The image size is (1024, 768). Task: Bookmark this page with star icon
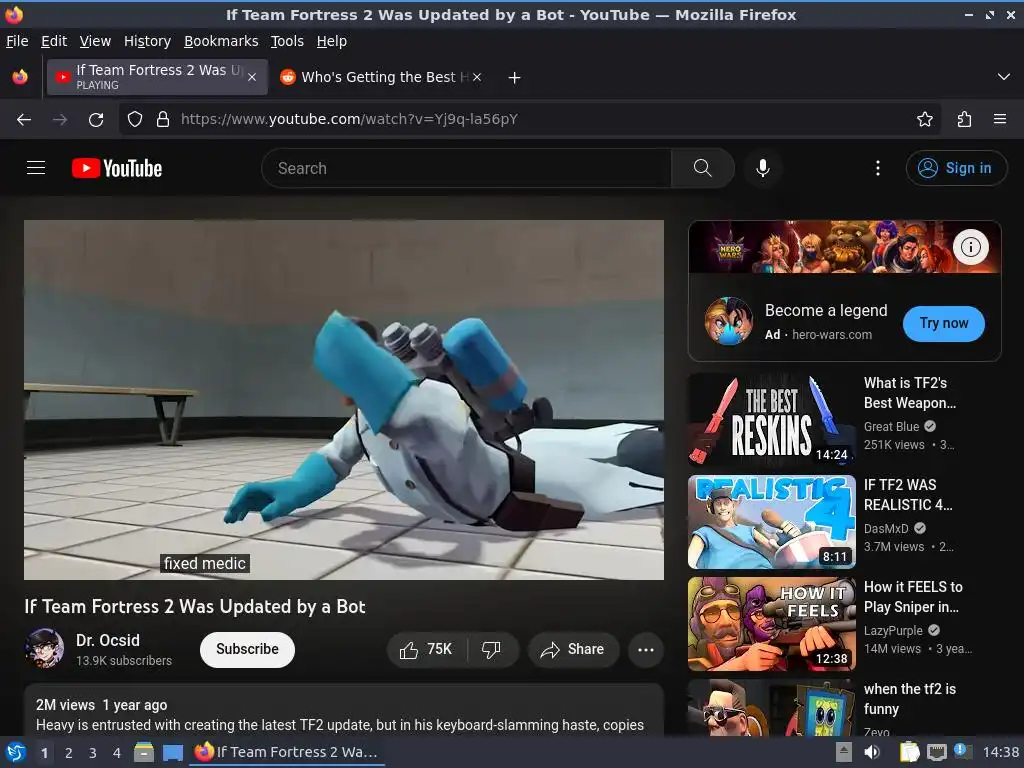(924, 119)
